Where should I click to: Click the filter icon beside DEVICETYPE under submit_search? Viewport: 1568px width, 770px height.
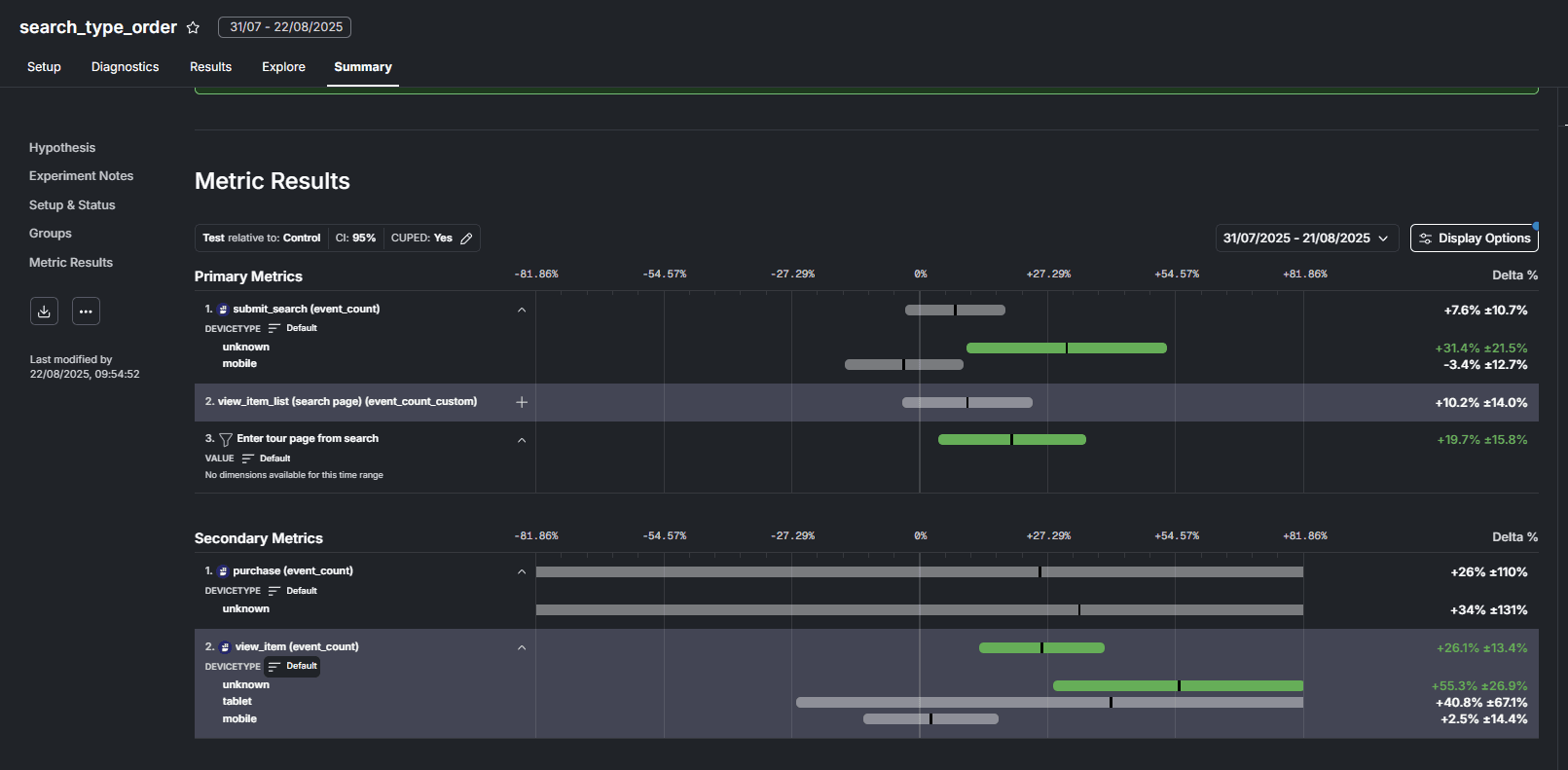pyautogui.click(x=273, y=328)
